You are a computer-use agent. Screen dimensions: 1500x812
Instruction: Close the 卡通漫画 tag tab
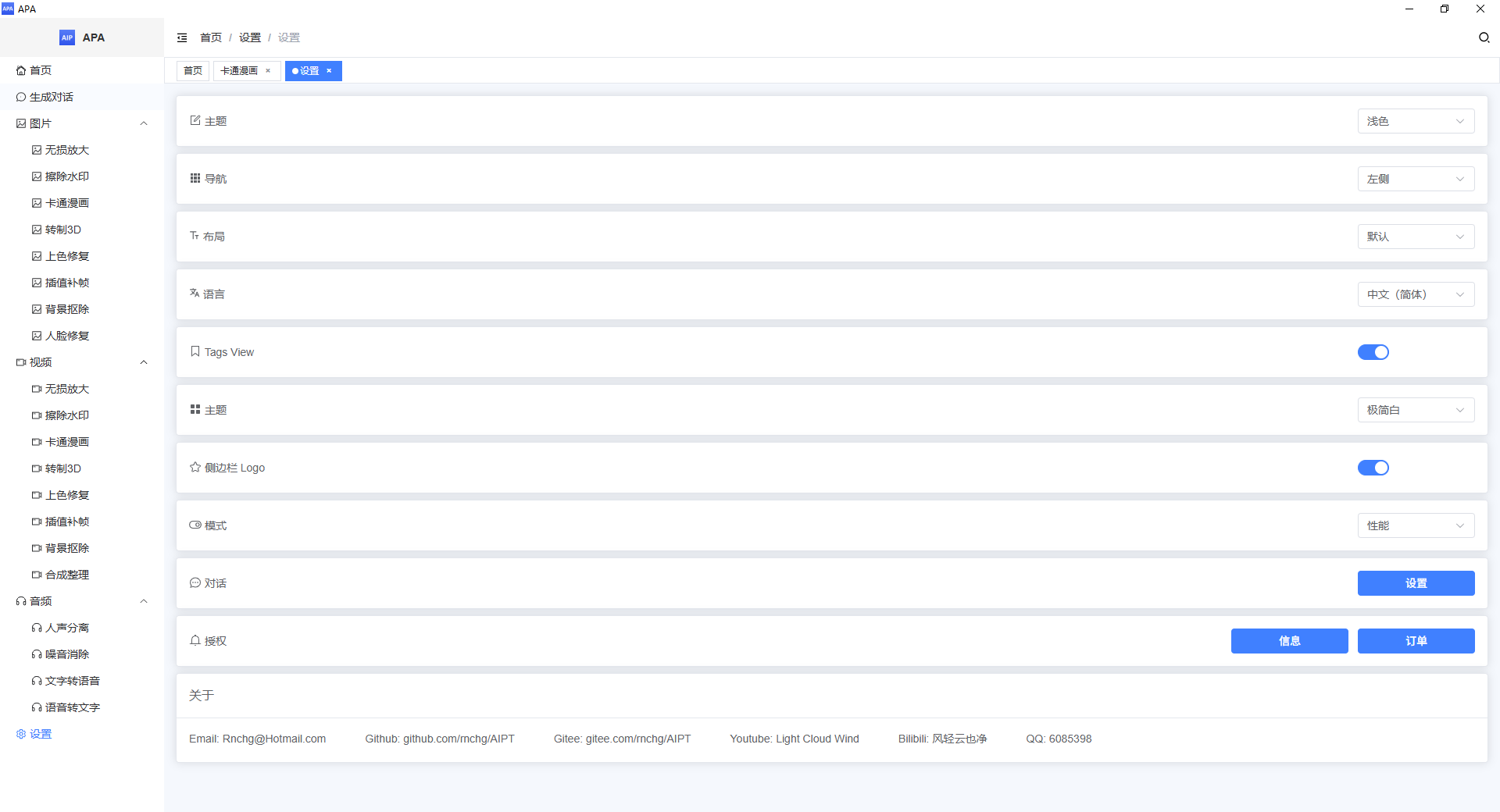point(268,71)
